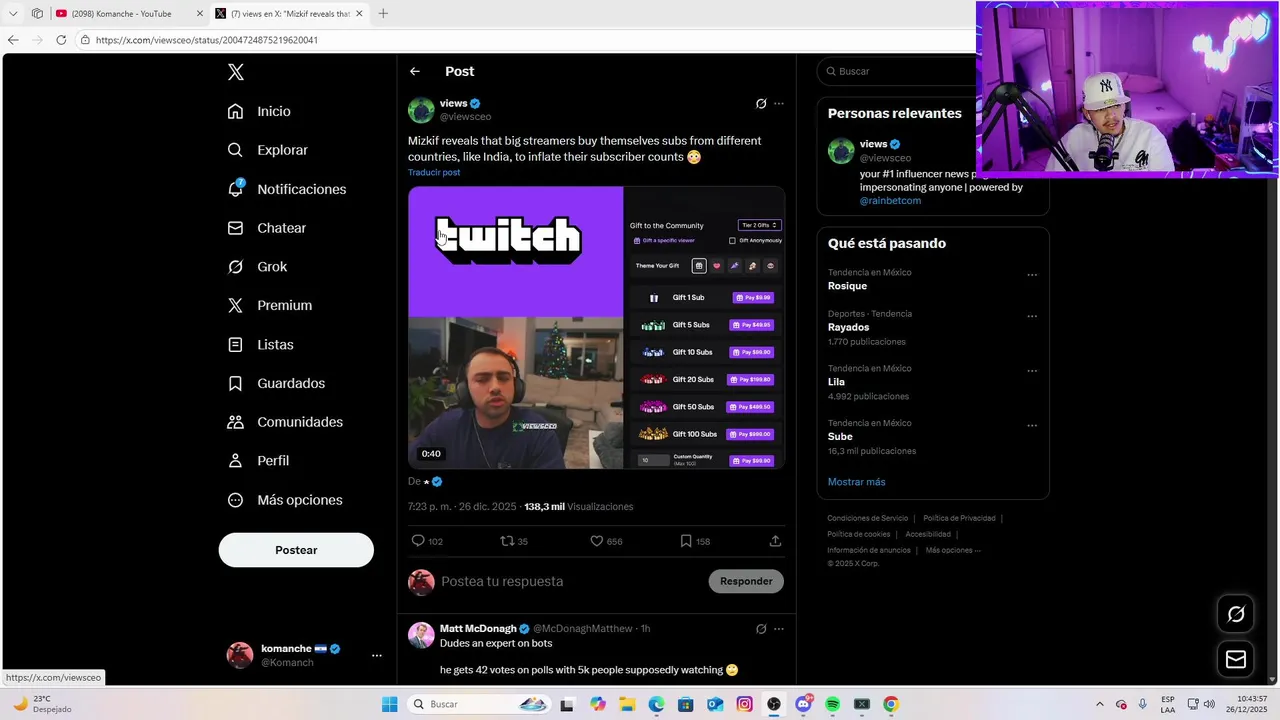Open Condiciones de Servicio link
The height and width of the screenshot is (720, 1280).
pyautogui.click(x=867, y=518)
